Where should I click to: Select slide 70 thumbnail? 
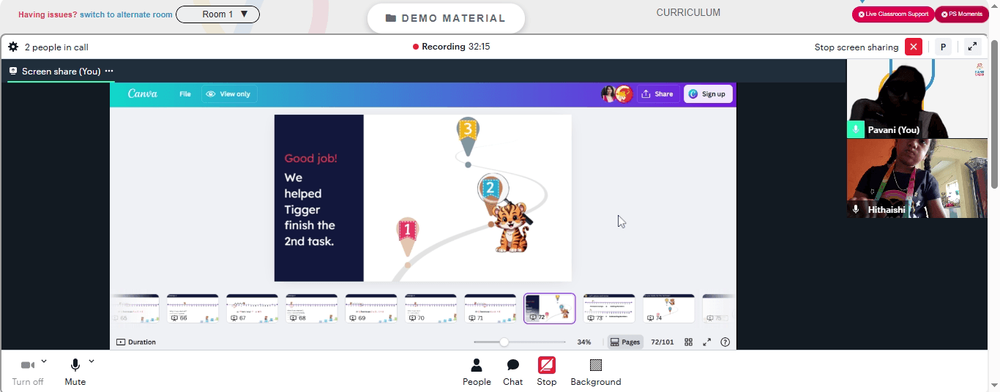430,309
